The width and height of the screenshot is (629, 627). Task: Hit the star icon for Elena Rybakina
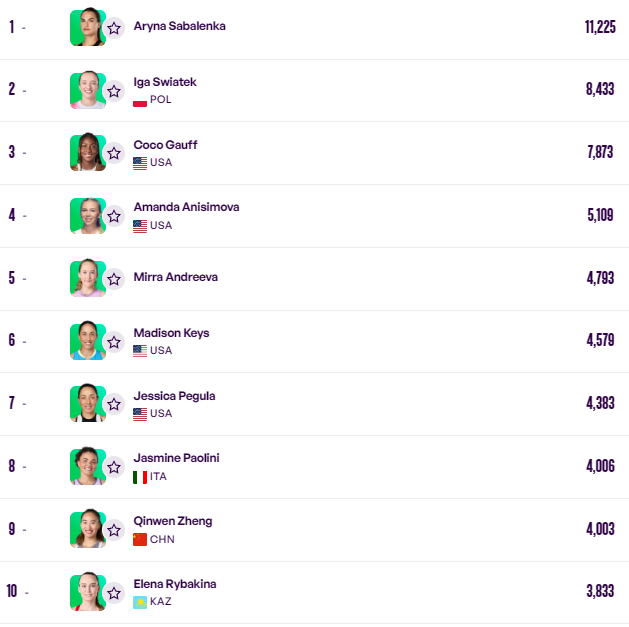pyautogui.click(x=114, y=592)
